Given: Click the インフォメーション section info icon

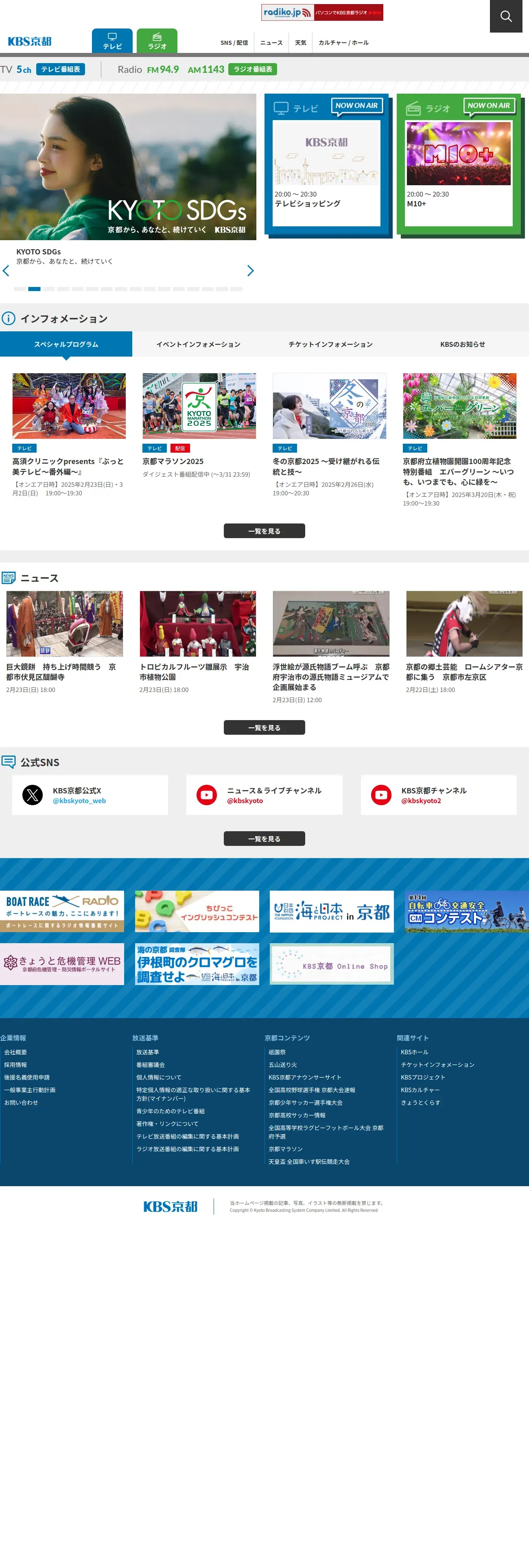Looking at the screenshot, I should point(9,318).
